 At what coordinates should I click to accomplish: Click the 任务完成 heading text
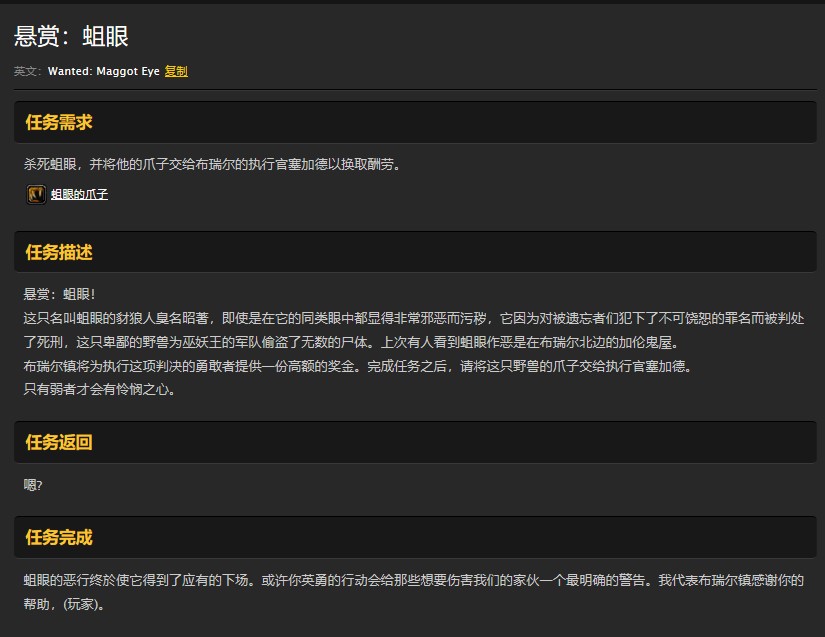click(x=57, y=537)
